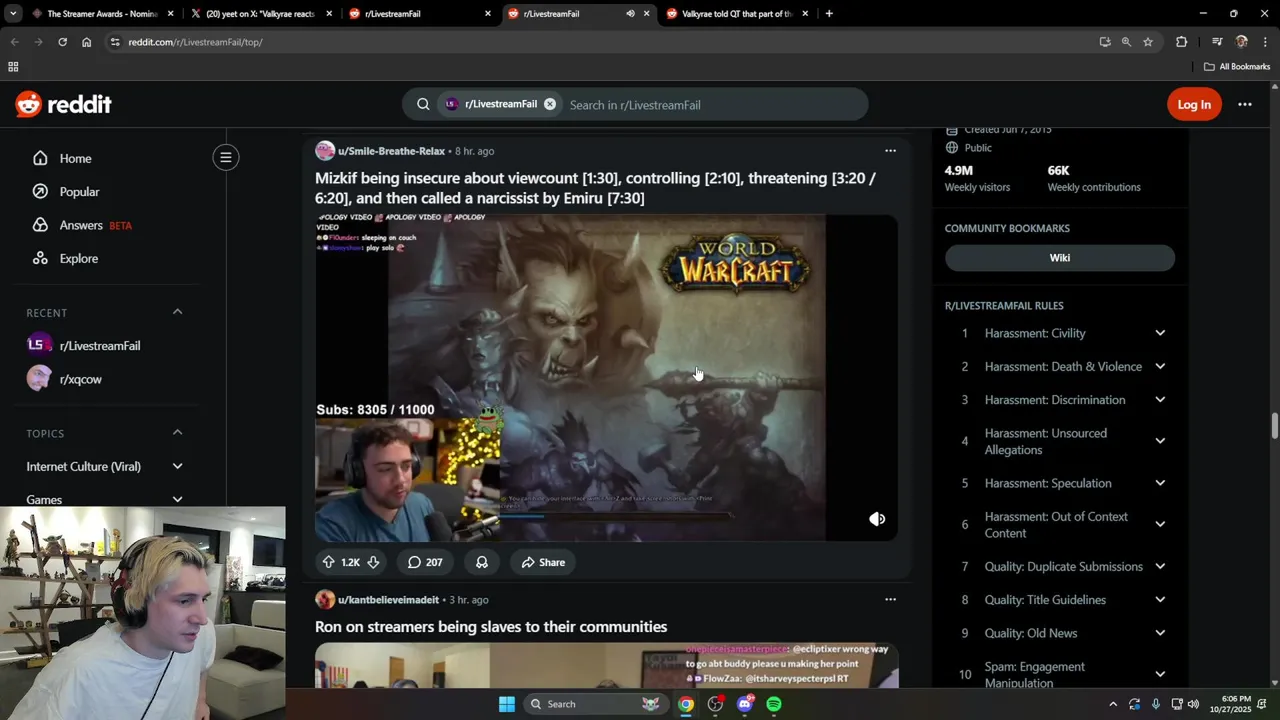The height and width of the screenshot is (720, 1280).
Task: Click the page vertical scrollbar thumb
Action: click(x=1274, y=426)
